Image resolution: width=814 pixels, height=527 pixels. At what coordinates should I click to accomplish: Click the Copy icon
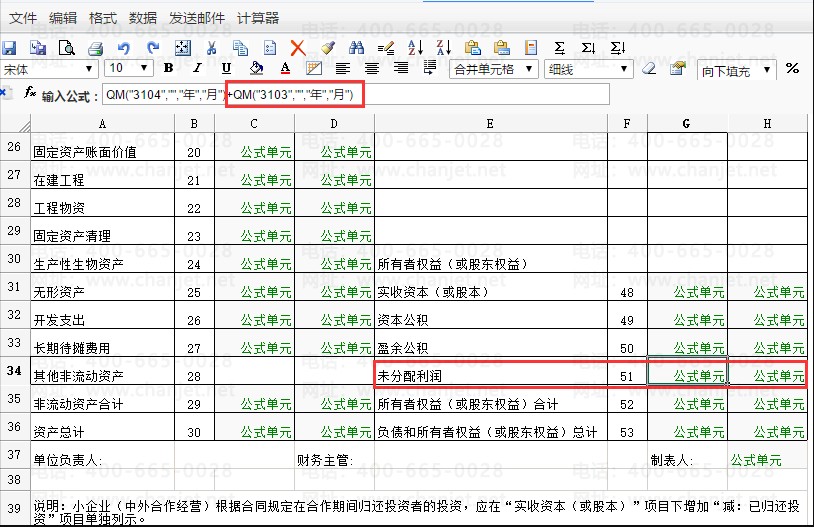tap(240, 48)
